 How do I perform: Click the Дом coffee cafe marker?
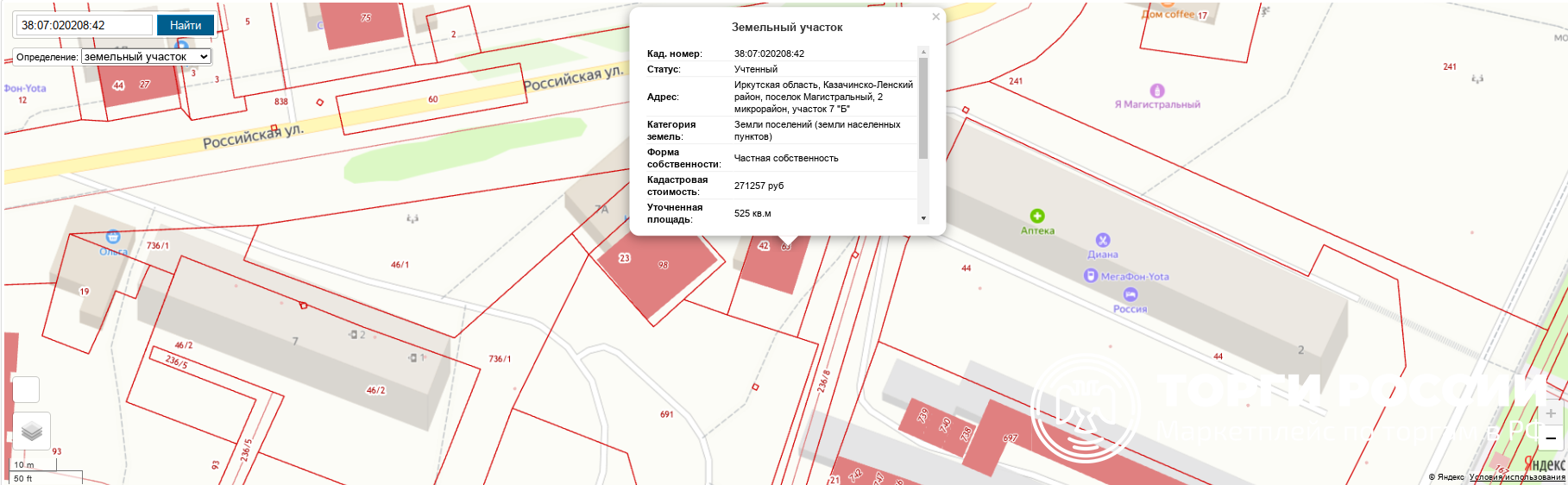click(1166, 4)
